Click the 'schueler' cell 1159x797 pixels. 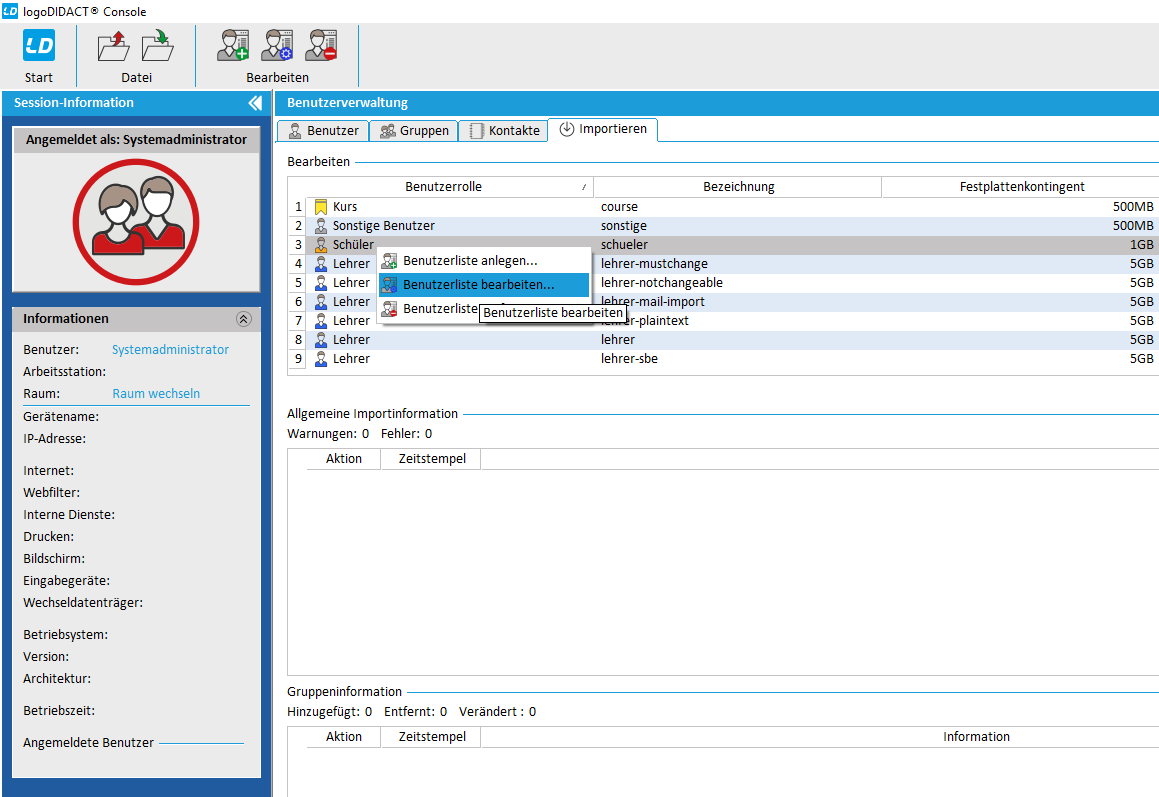pos(738,245)
